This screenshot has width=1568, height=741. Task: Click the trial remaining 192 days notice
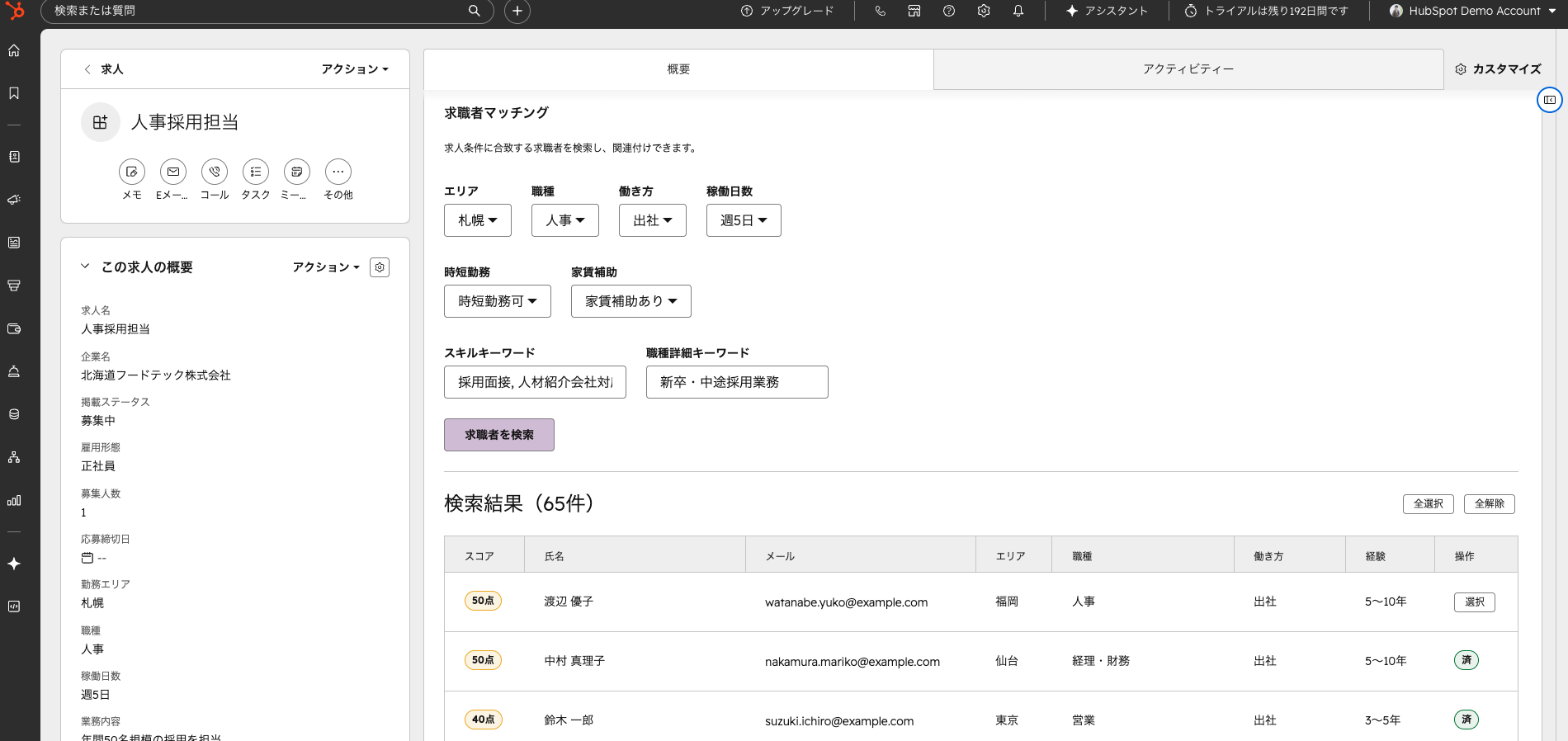coord(1267,11)
